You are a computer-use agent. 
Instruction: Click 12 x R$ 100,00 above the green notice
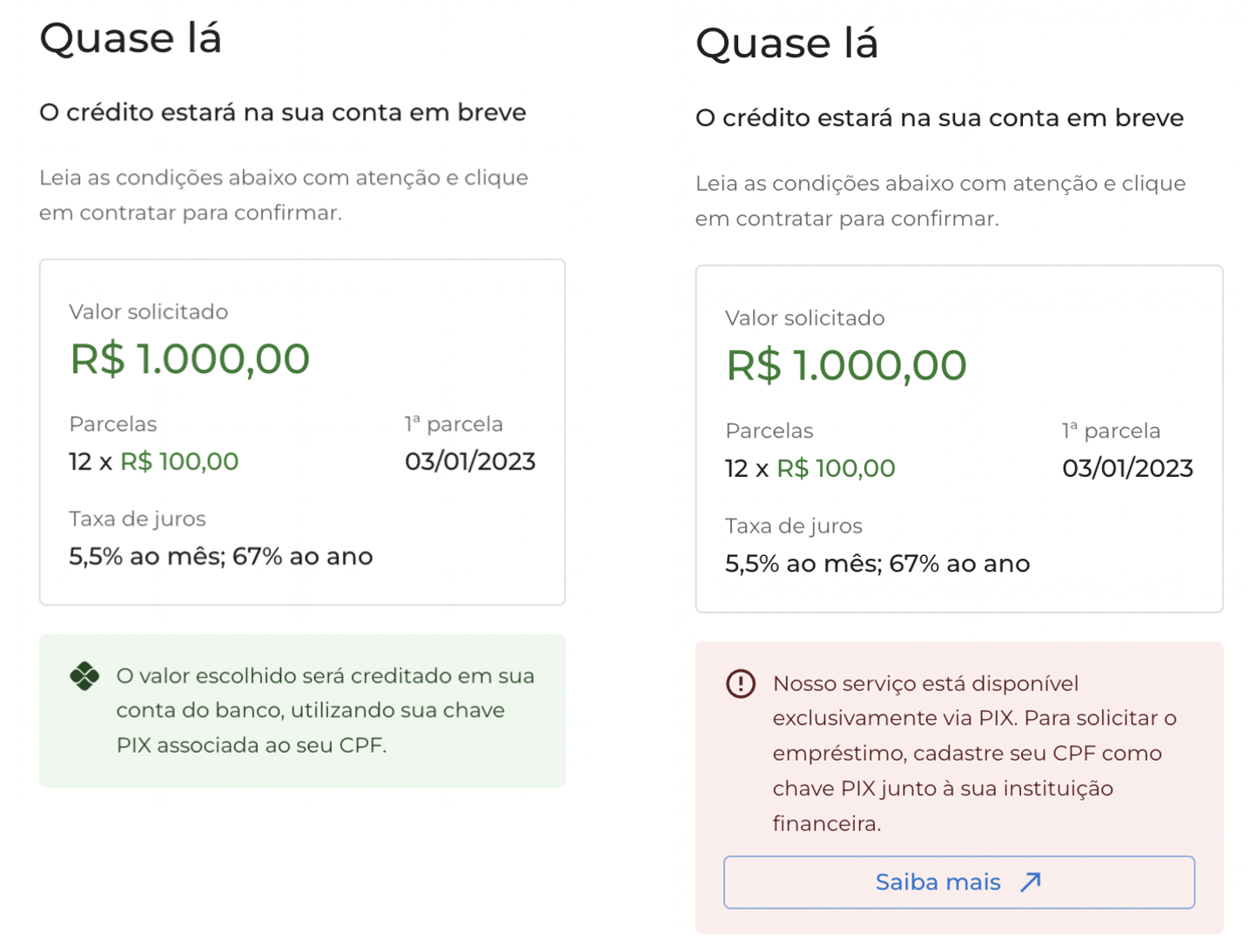click(x=153, y=461)
